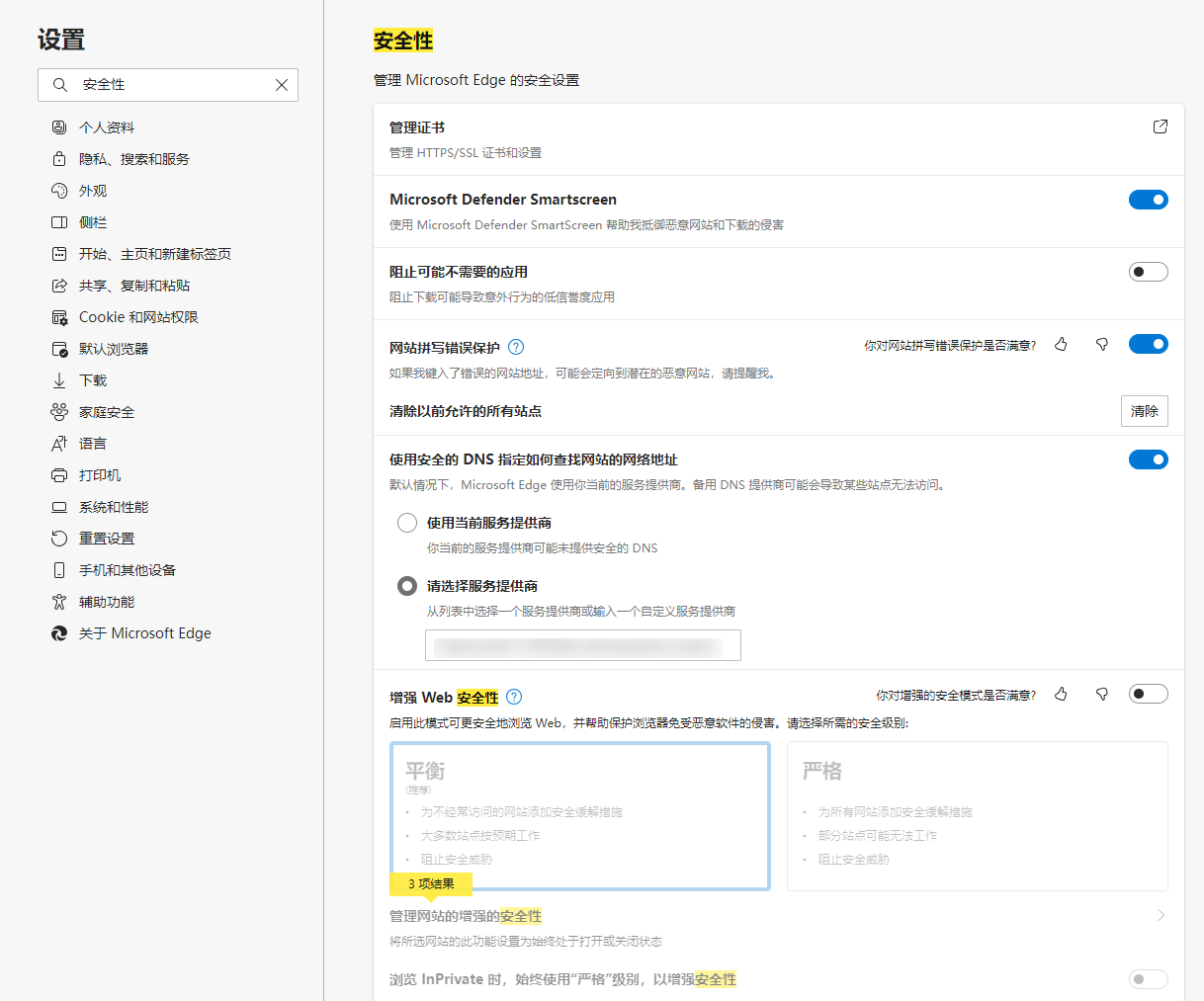Viewport: 1204px width, 1001px height.
Task: Clear the settings search box with X
Action: (282, 85)
